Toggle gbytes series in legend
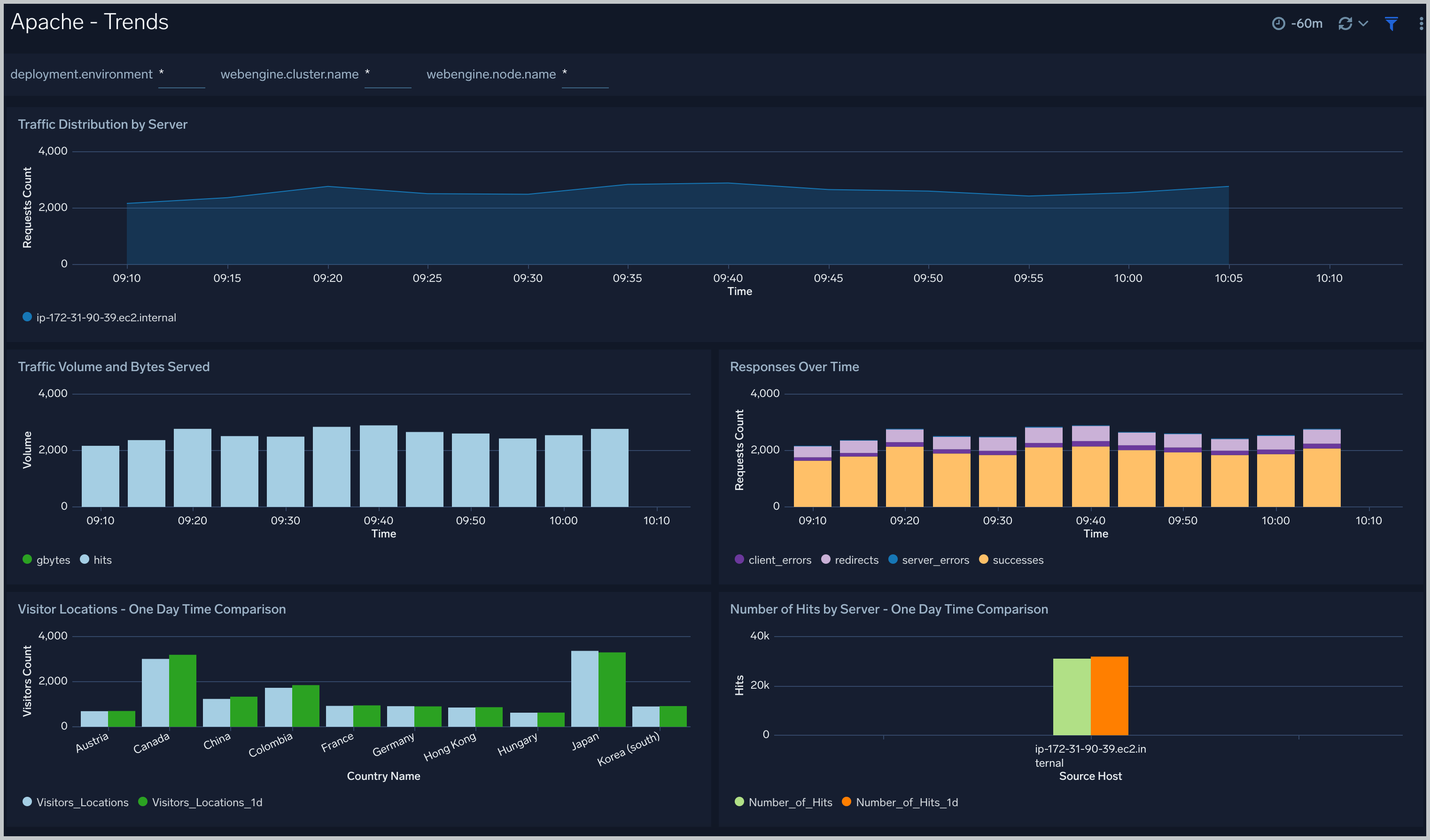The image size is (1430, 840). coord(47,560)
